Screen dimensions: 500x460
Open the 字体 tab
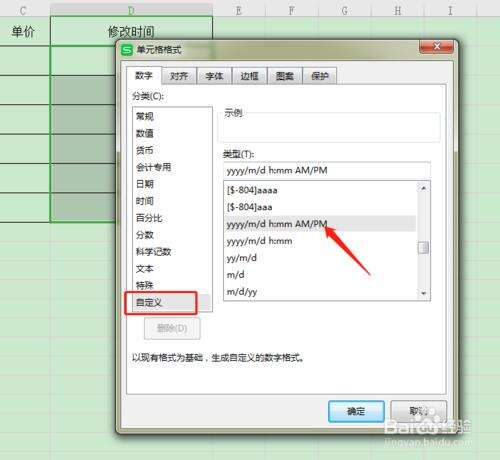pyautogui.click(x=214, y=76)
